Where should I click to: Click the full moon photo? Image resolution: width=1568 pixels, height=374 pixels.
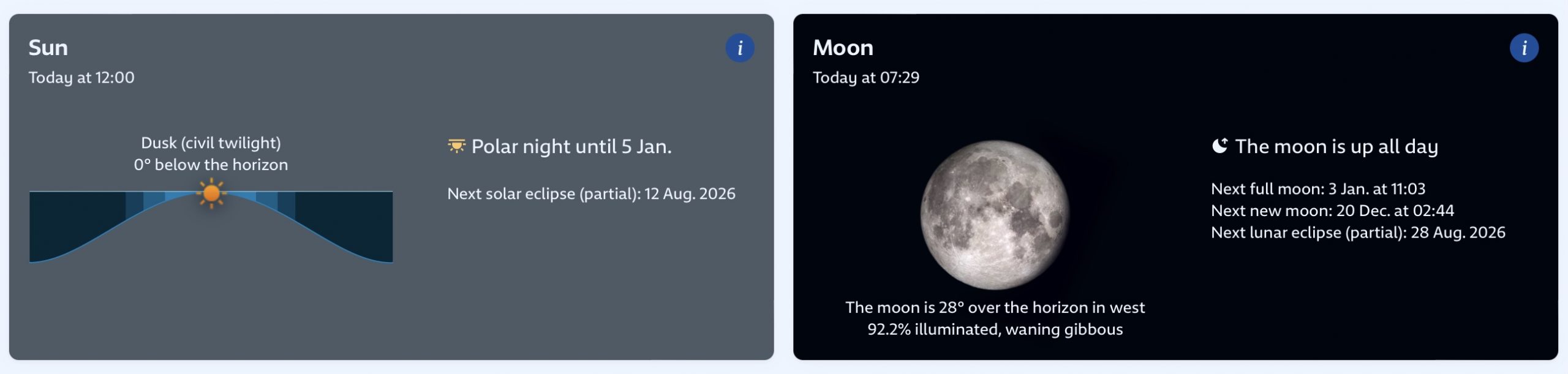[x=995, y=215]
